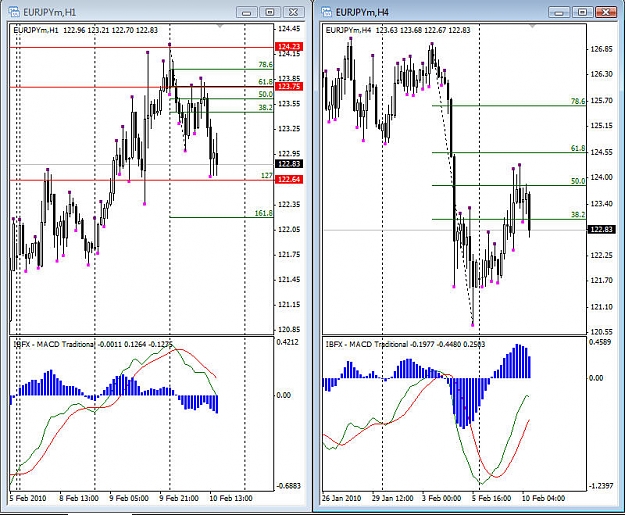
Task: Select the 78.6 Fibonacci level in H1 chart
Action: click(x=265, y=65)
